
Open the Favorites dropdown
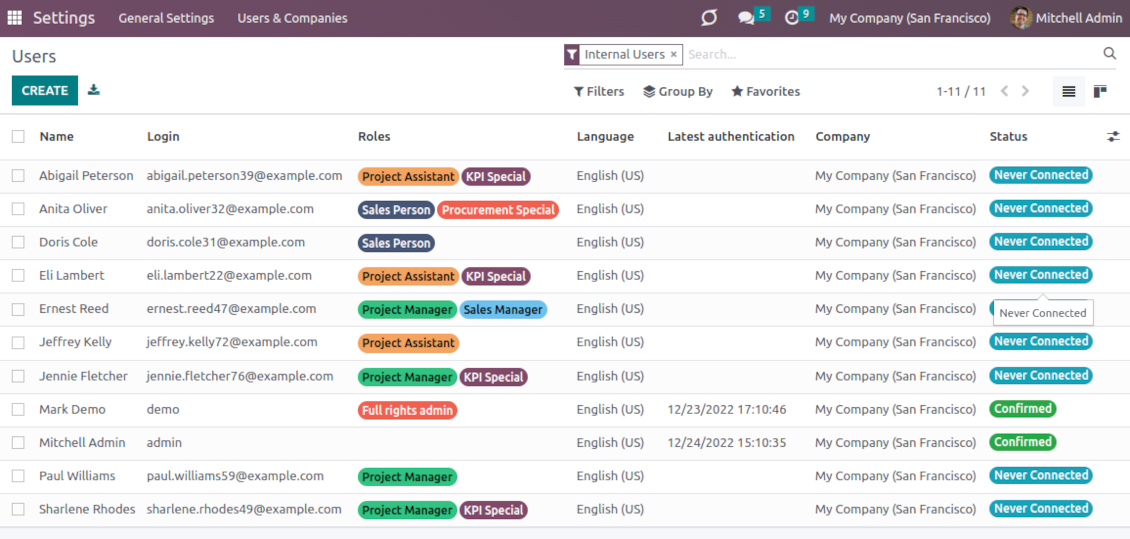(x=766, y=91)
